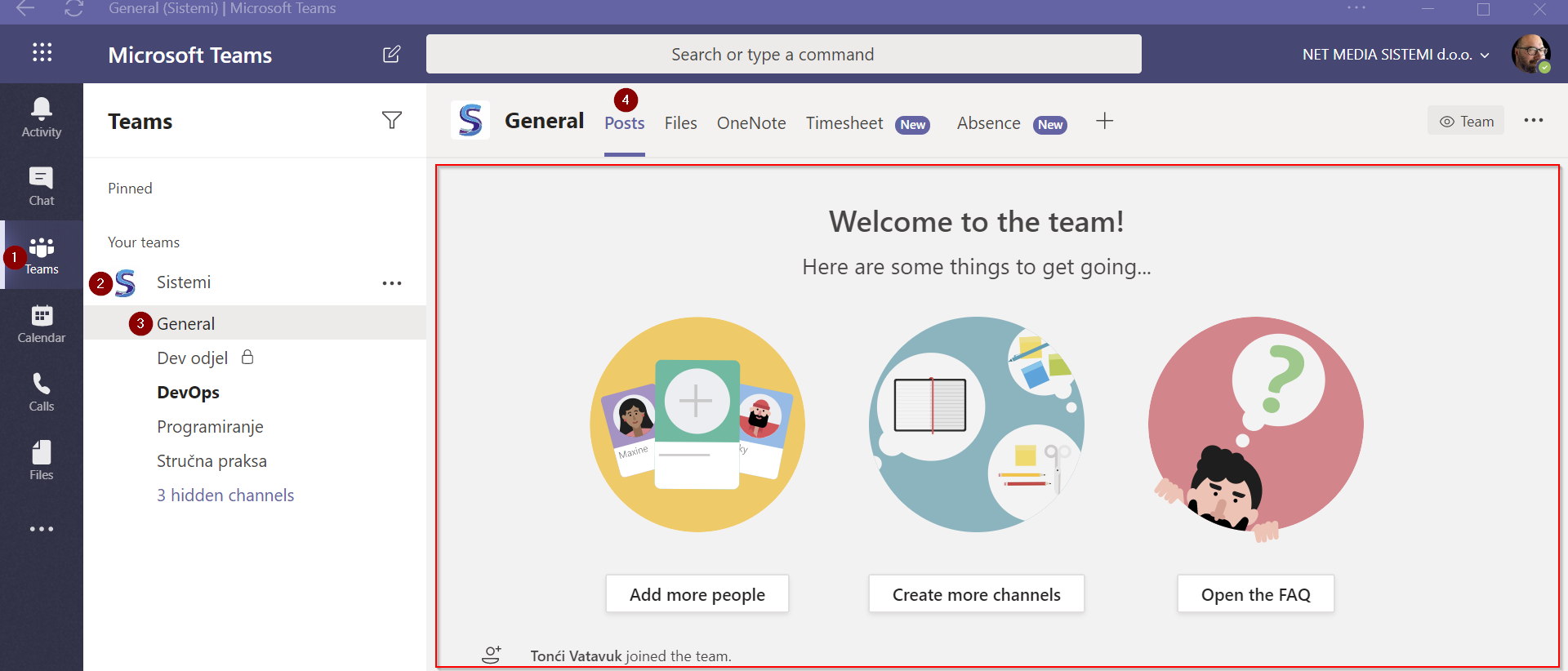Show more apps ellipsis in sidebar
The height and width of the screenshot is (671, 1568).
42,529
